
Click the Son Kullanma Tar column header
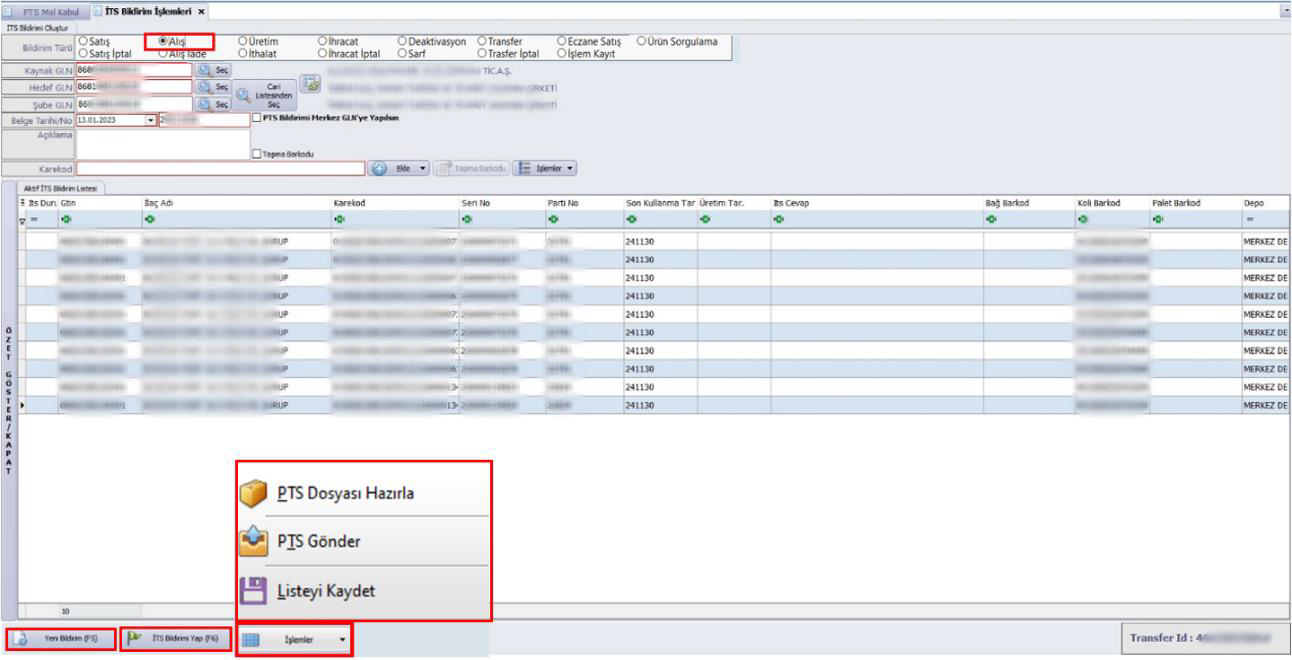coord(660,203)
